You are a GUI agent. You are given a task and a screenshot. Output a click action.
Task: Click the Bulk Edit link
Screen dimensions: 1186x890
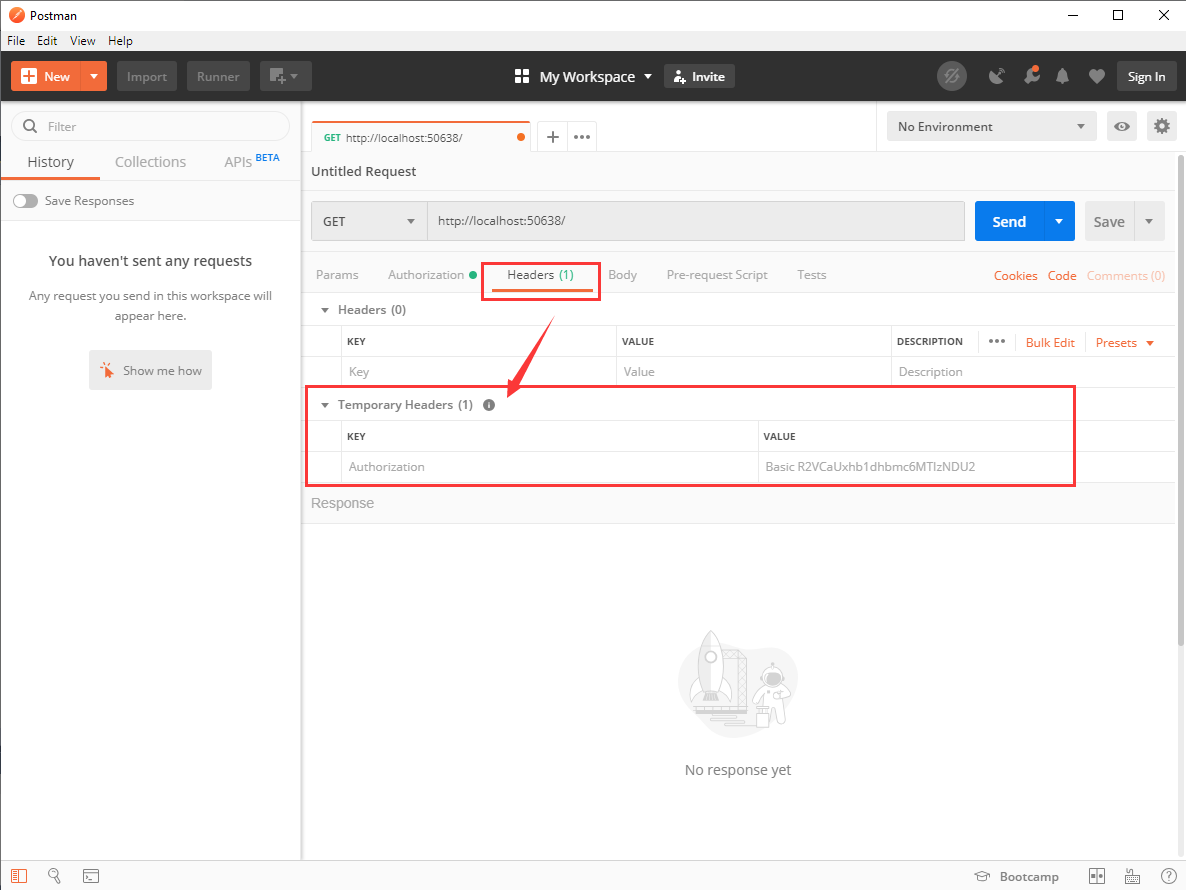1050,342
